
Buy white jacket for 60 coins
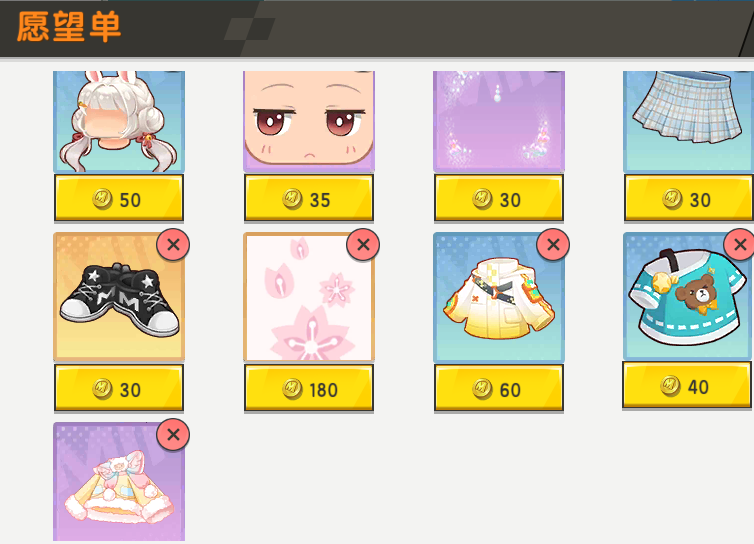point(499,388)
